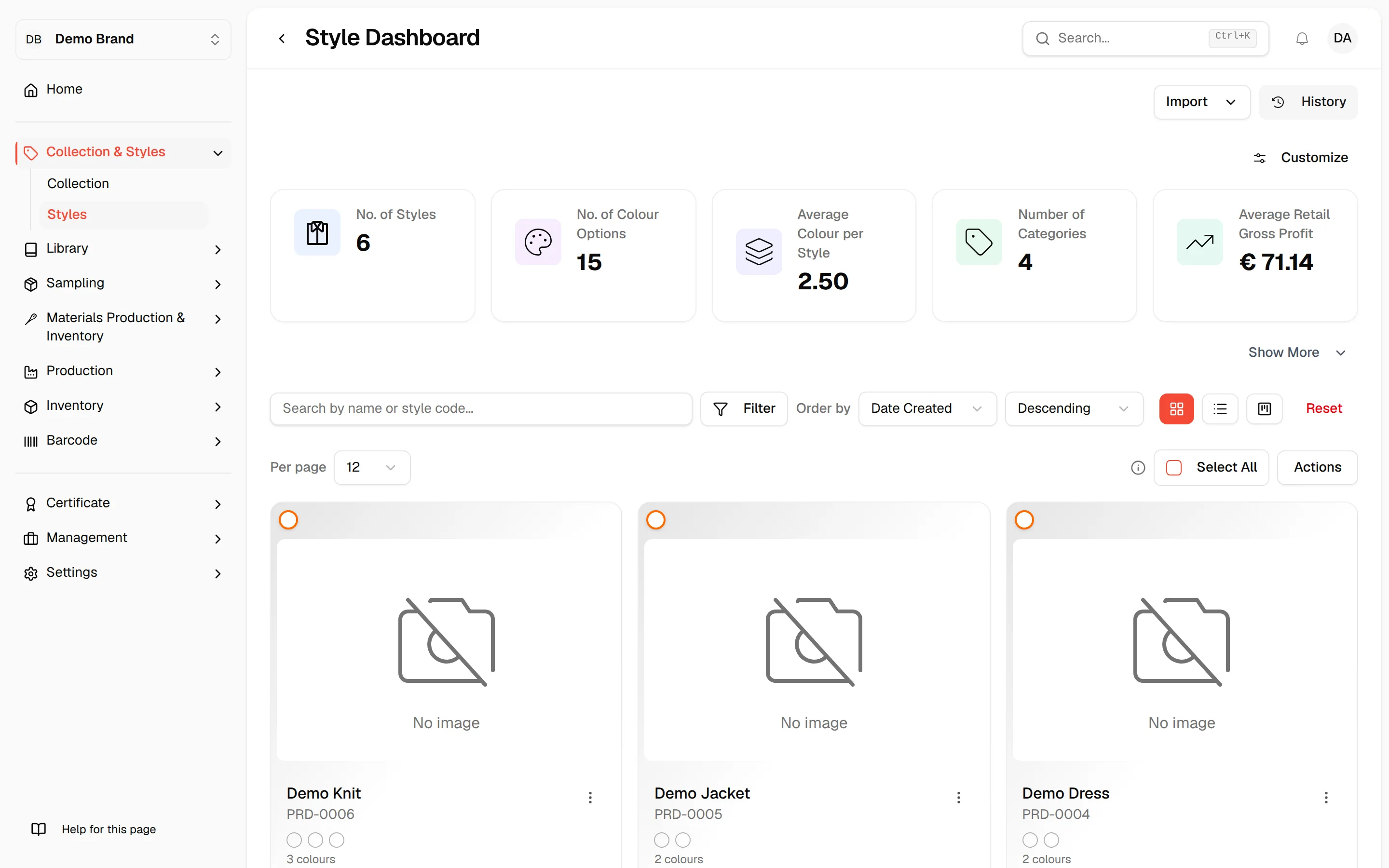Click the Average Retail Gross Profit trend icon
1389x868 pixels.
click(x=1199, y=242)
